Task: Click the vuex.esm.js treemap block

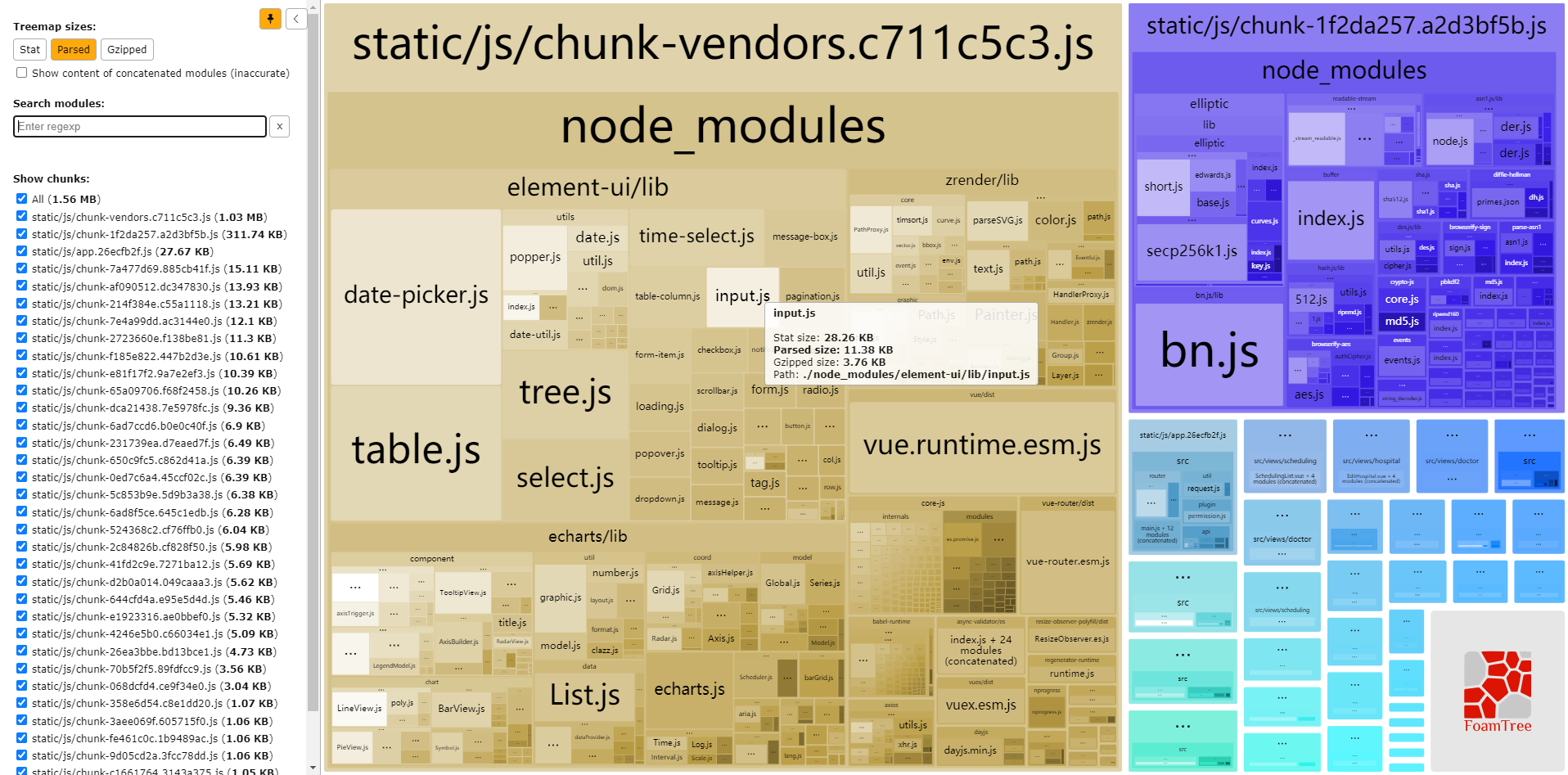Action: click(980, 705)
